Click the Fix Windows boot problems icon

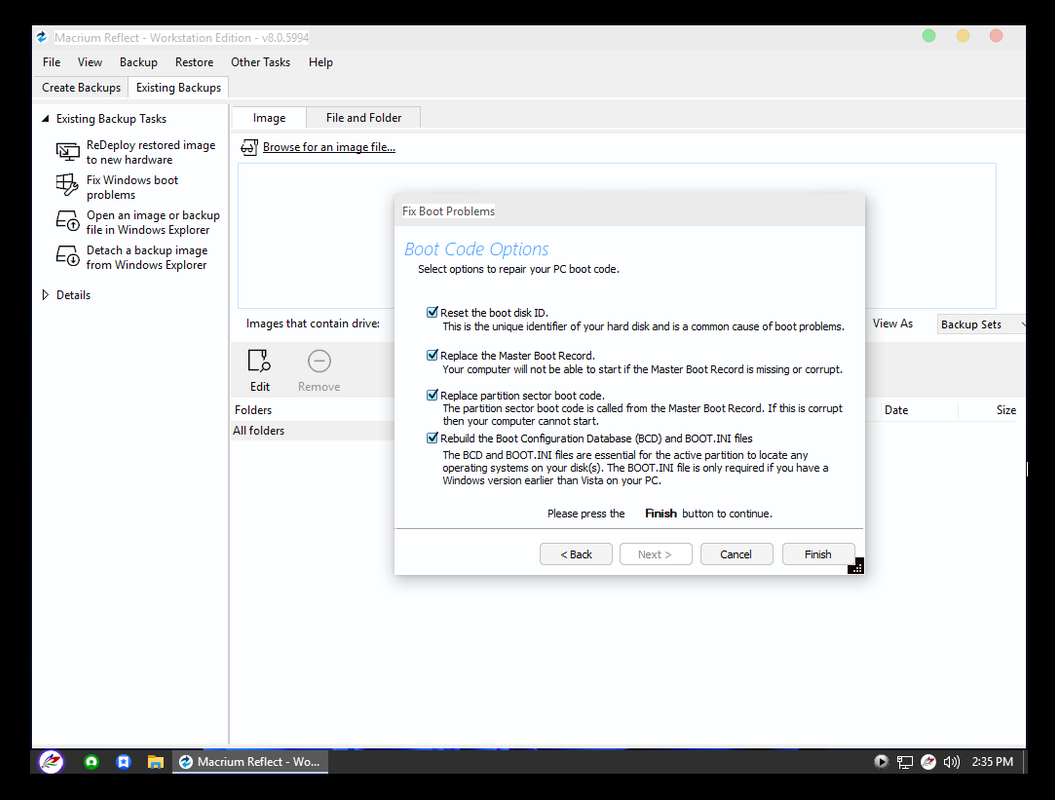pos(67,185)
